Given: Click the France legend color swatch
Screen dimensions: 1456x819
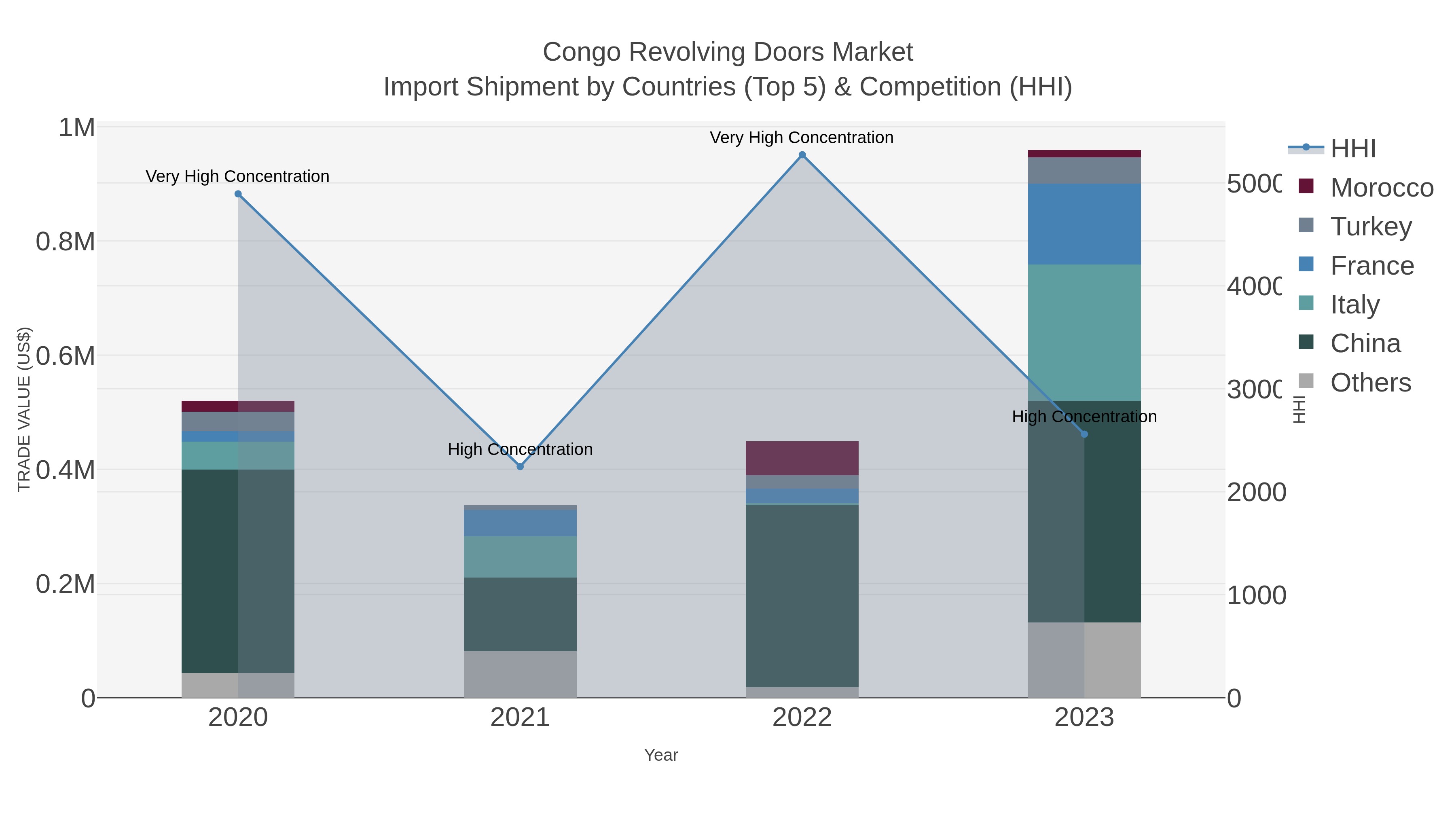Looking at the screenshot, I should point(1306,264).
